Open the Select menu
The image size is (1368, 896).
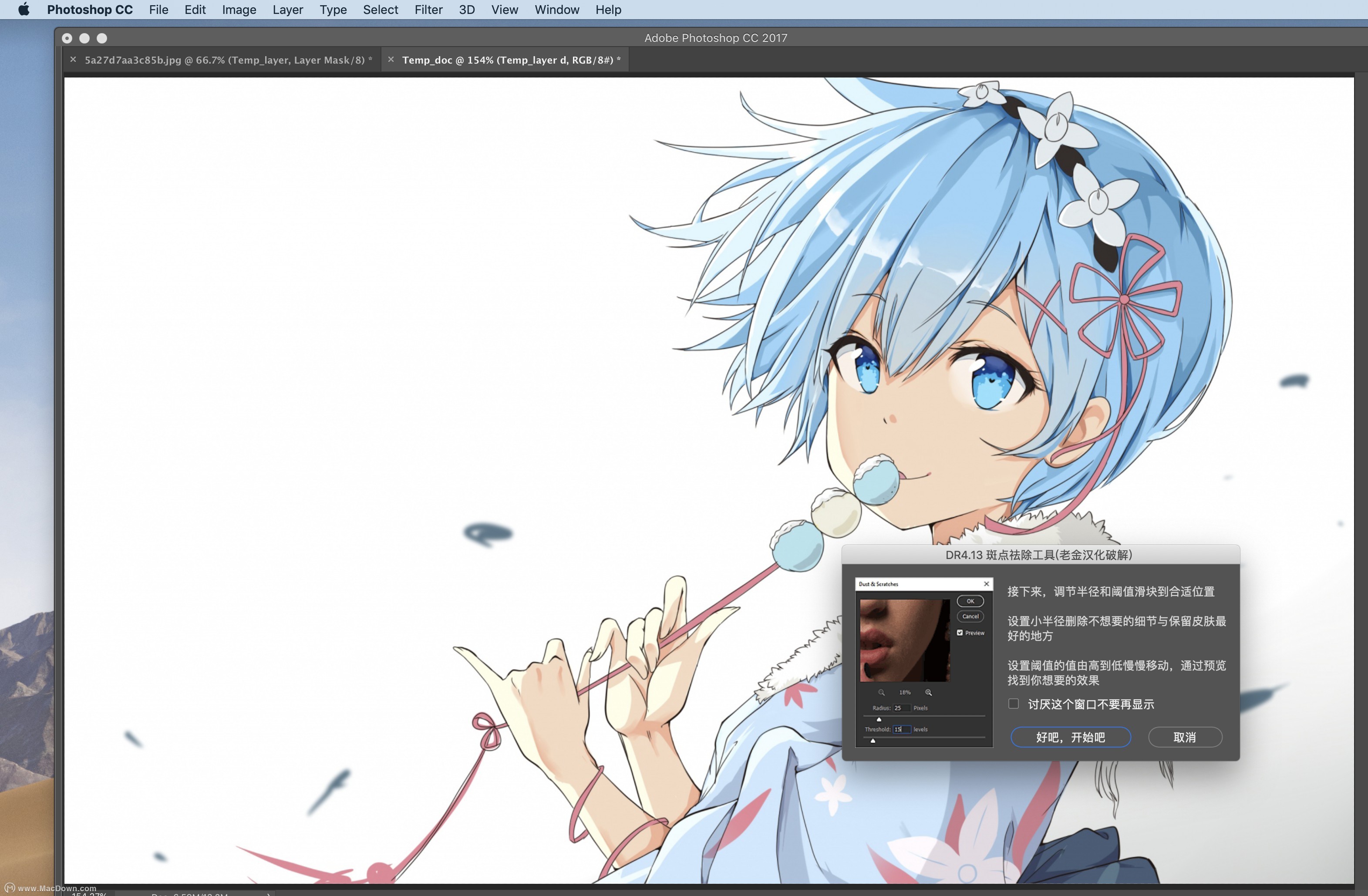[380, 10]
